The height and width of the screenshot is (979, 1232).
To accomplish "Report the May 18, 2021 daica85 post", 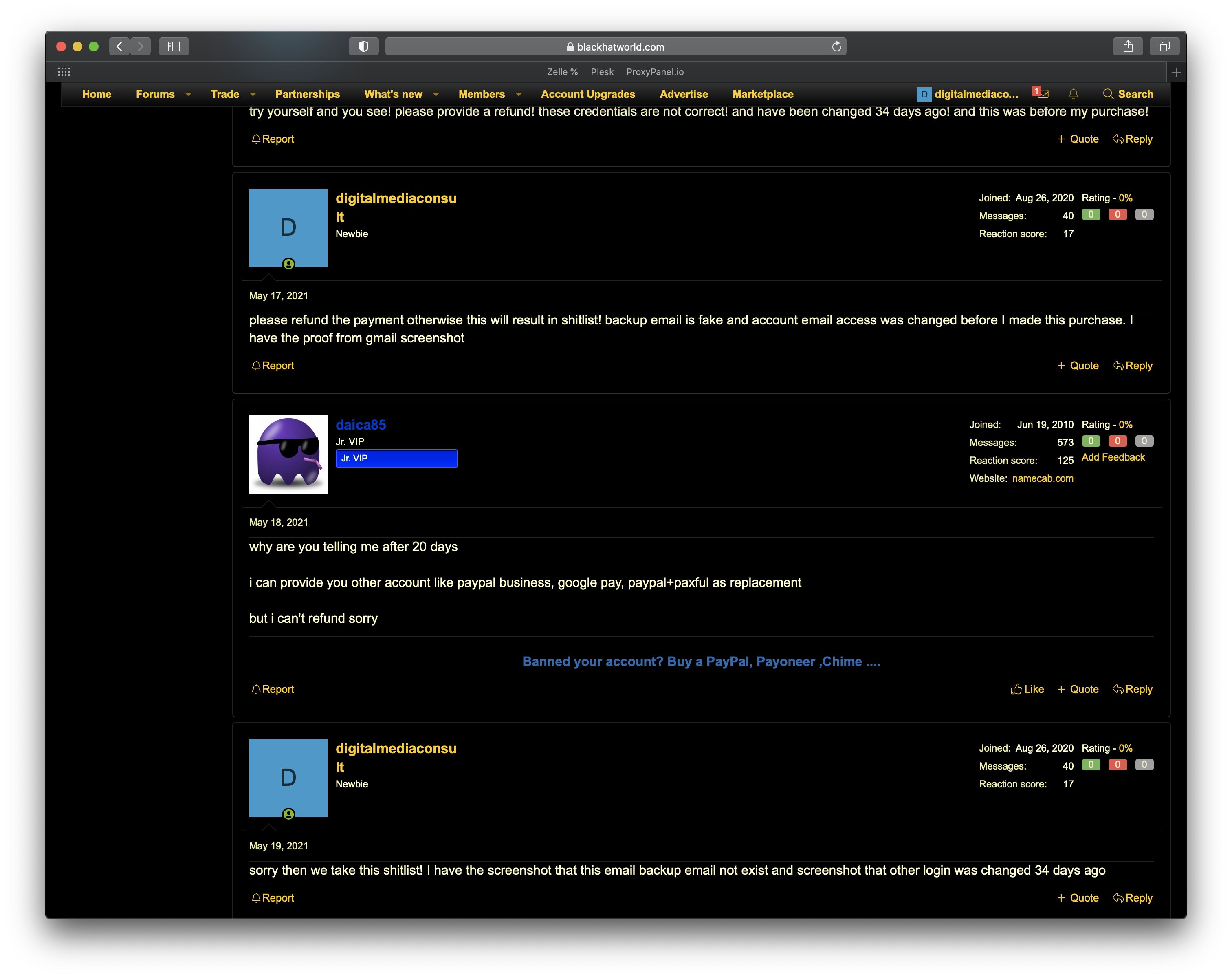I will tap(273, 689).
